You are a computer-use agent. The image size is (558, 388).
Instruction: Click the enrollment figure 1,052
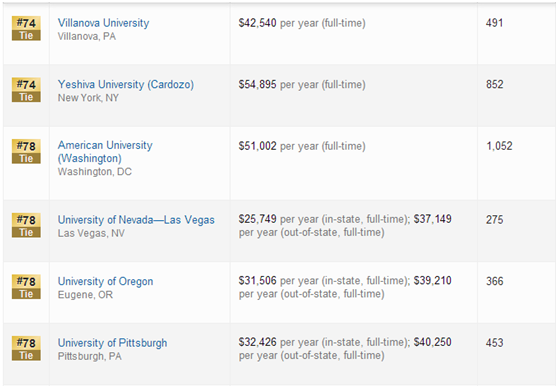[x=499, y=146]
